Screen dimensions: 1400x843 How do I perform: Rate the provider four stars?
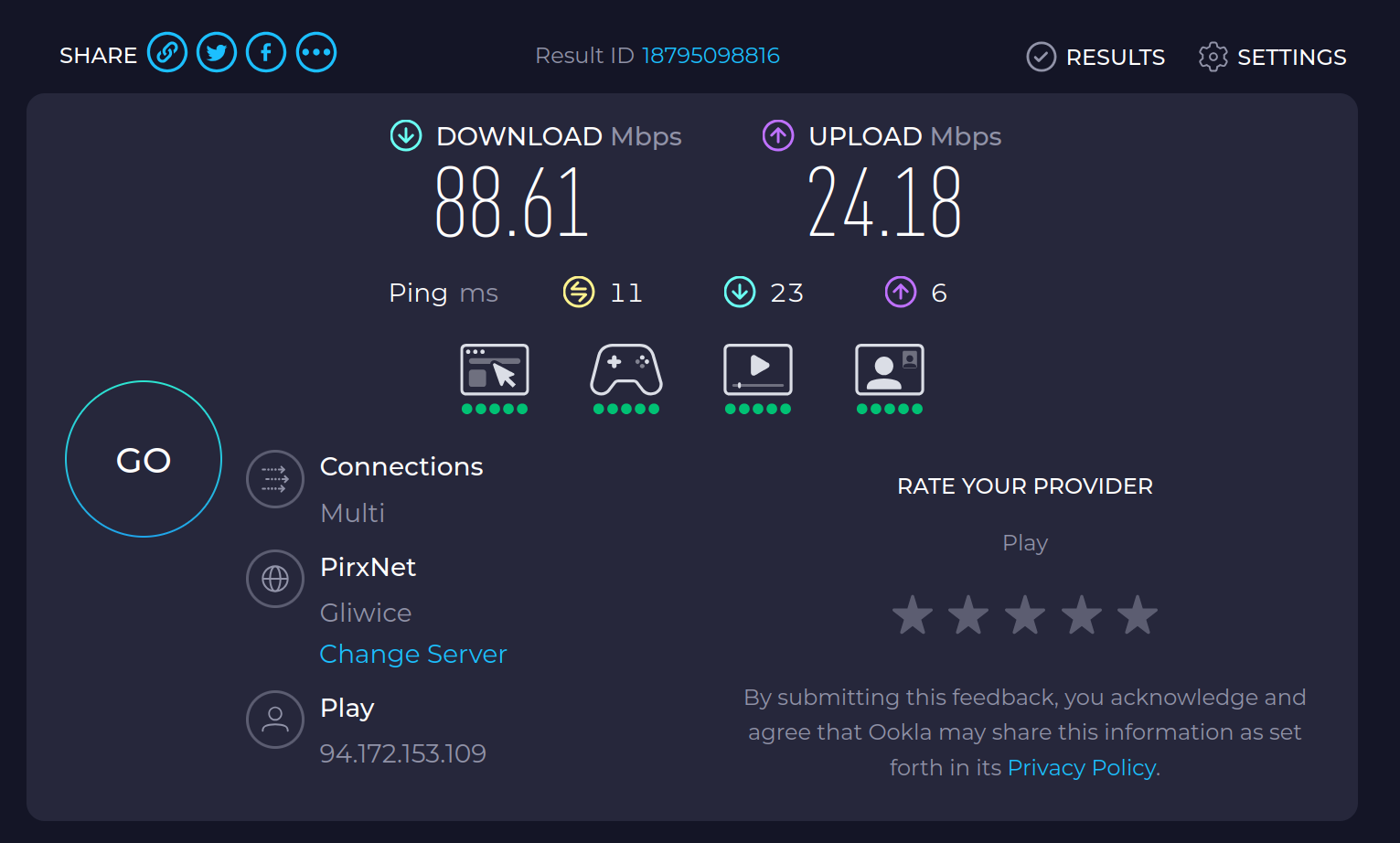click(1082, 615)
